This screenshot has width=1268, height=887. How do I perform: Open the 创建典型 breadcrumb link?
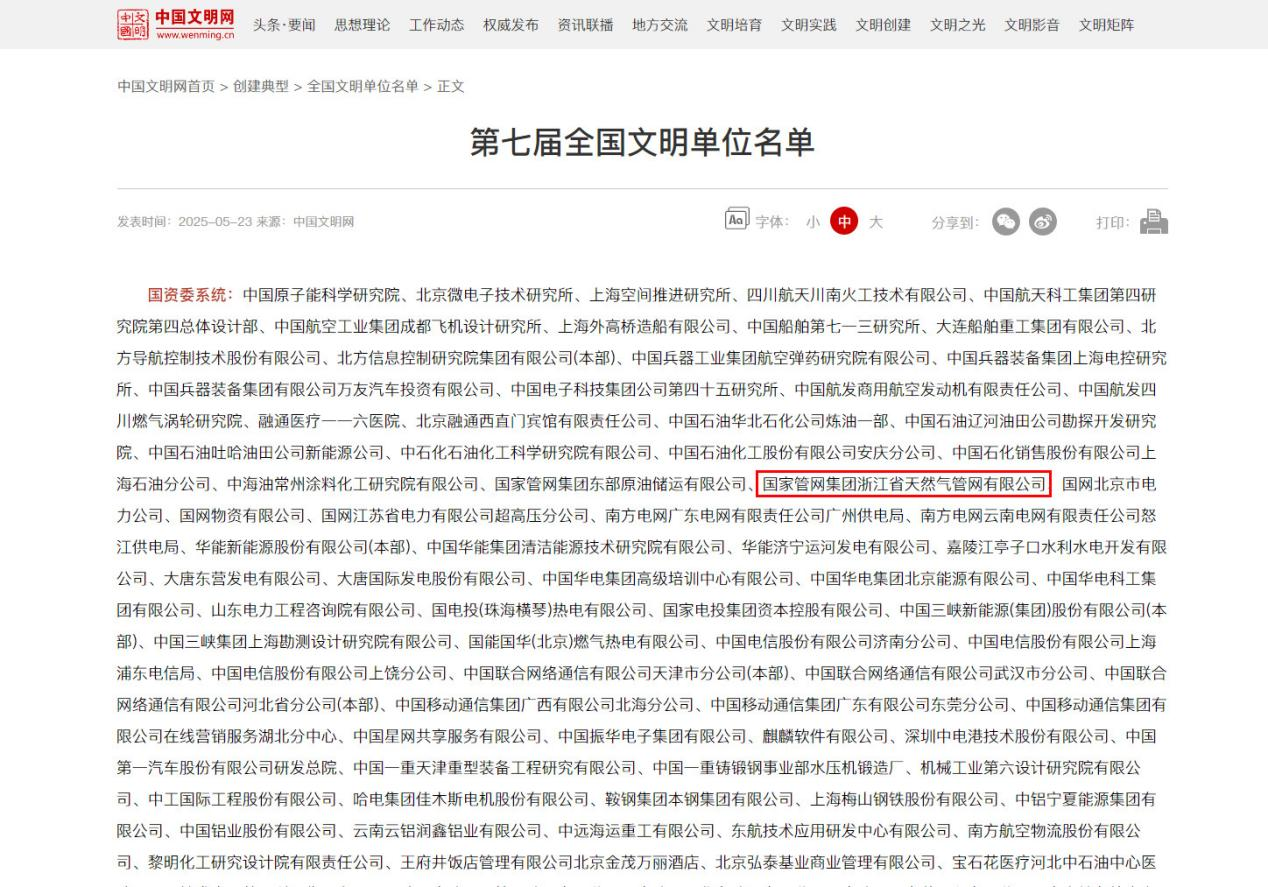click(x=261, y=86)
